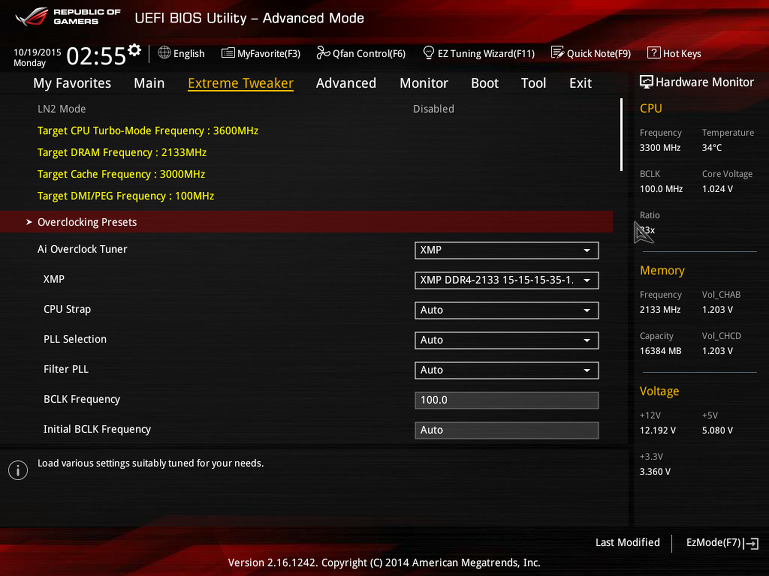The height and width of the screenshot is (576, 769).
Task: Click the BCLK 100.0 MHz reading
Action: [x=661, y=189]
